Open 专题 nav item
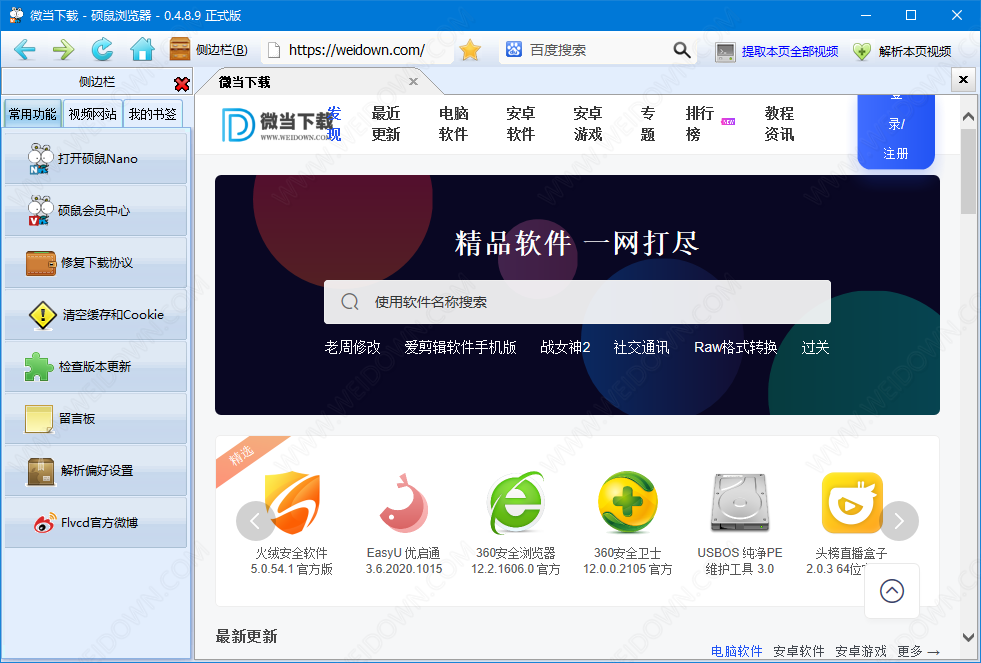Viewport: 981px width, 663px height. pyautogui.click(x=648, y=124)
